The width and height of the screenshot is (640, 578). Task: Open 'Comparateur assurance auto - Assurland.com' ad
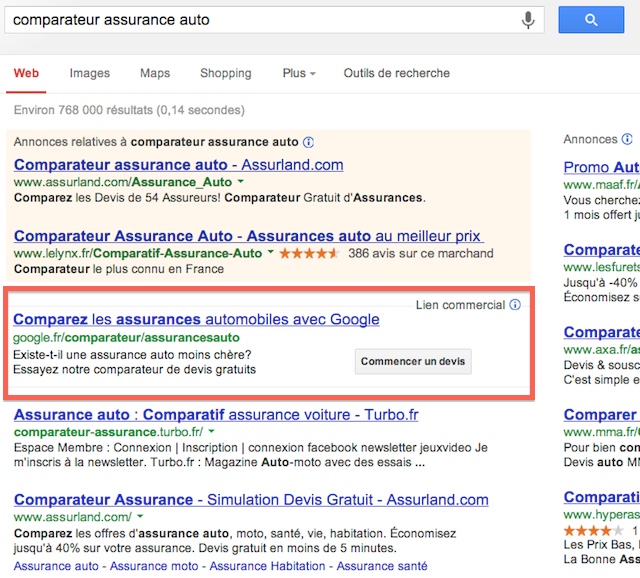(178, 165)
